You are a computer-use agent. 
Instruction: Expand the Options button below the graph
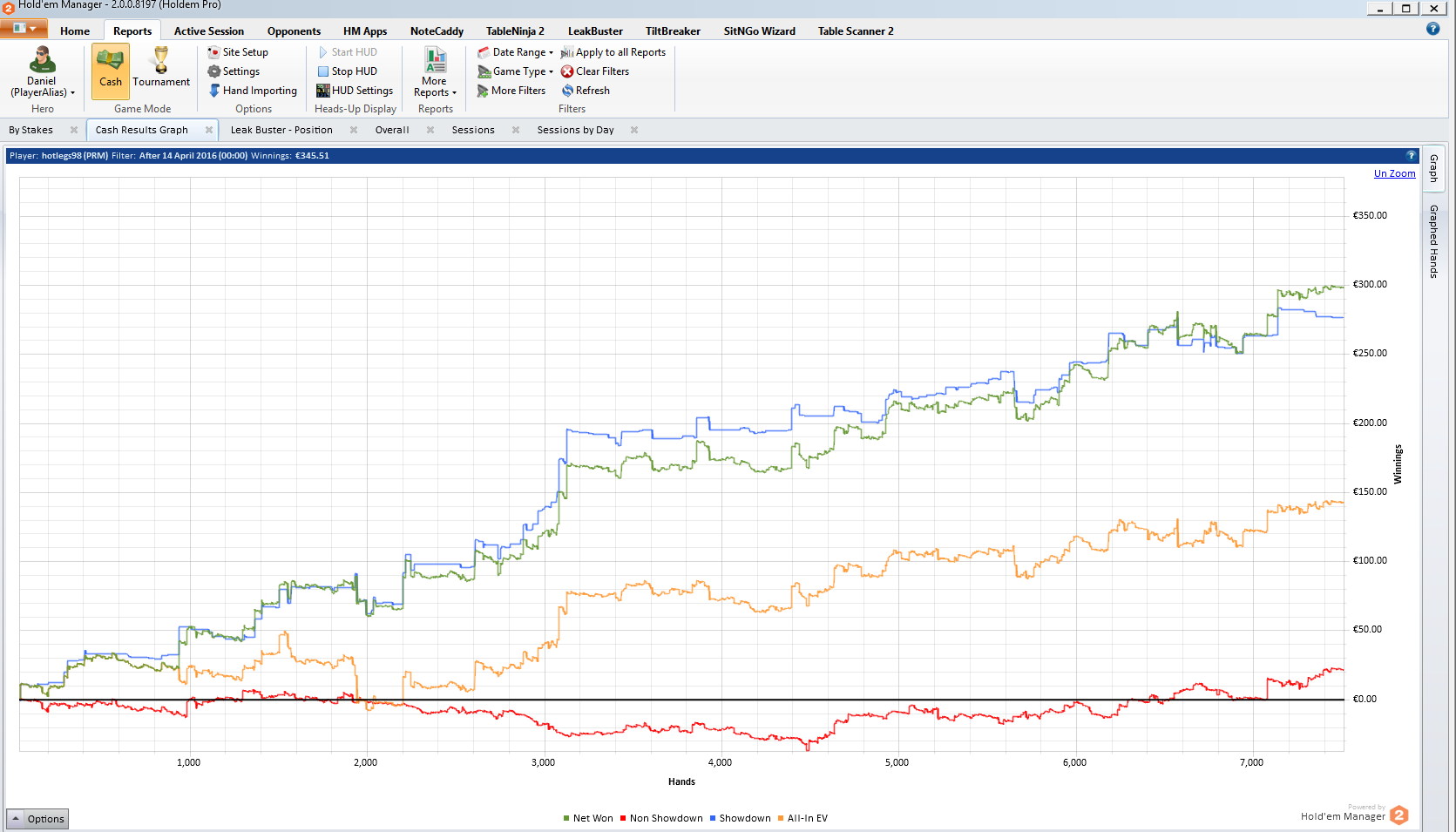point(37,819)
